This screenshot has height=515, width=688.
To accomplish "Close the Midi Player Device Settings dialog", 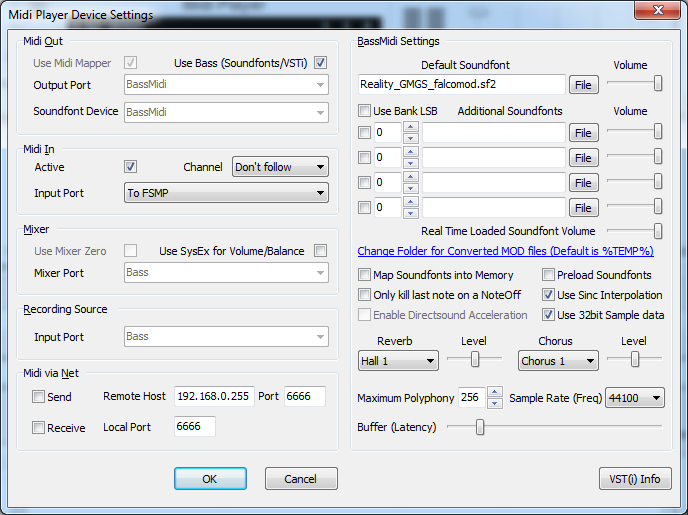I will 657,10.
